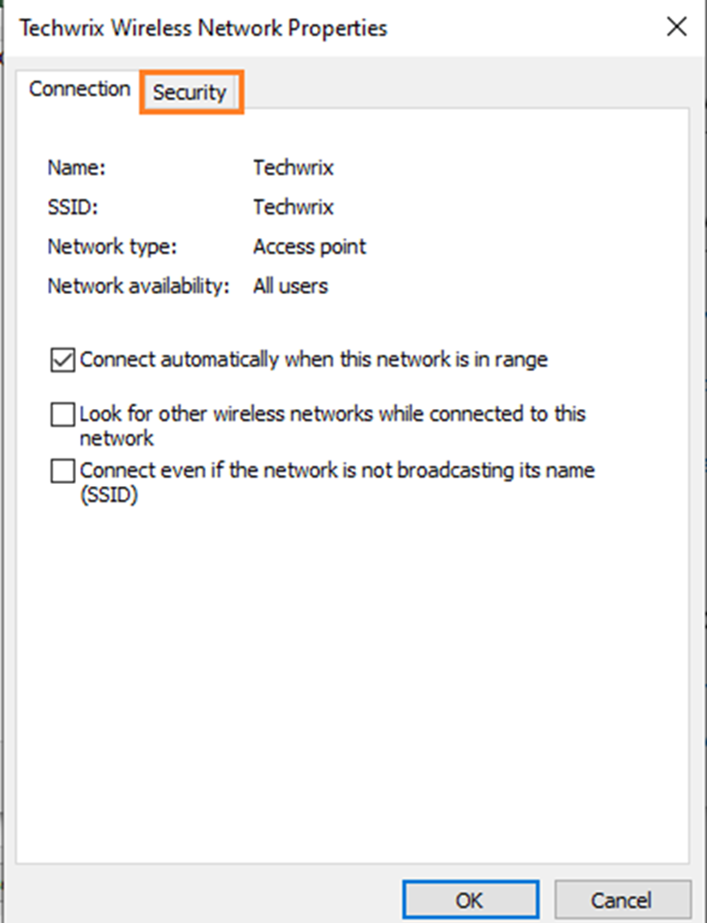Viewport: 707px width, 923px height.
Task: Select the Connection tab
Action: (78, 89)
